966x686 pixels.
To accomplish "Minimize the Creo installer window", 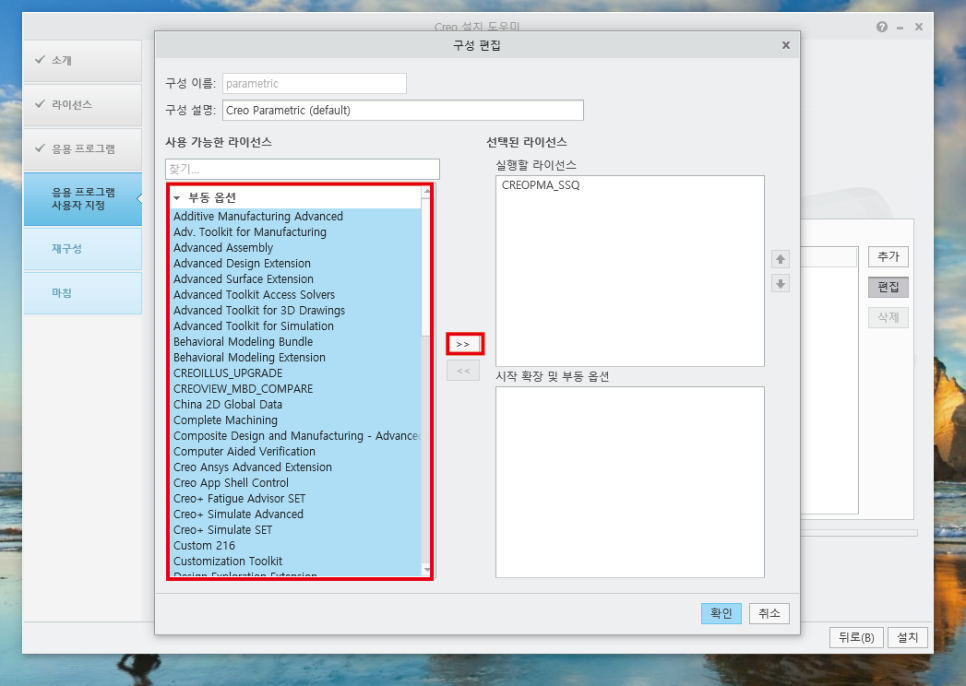I will (x=900, y=28).
